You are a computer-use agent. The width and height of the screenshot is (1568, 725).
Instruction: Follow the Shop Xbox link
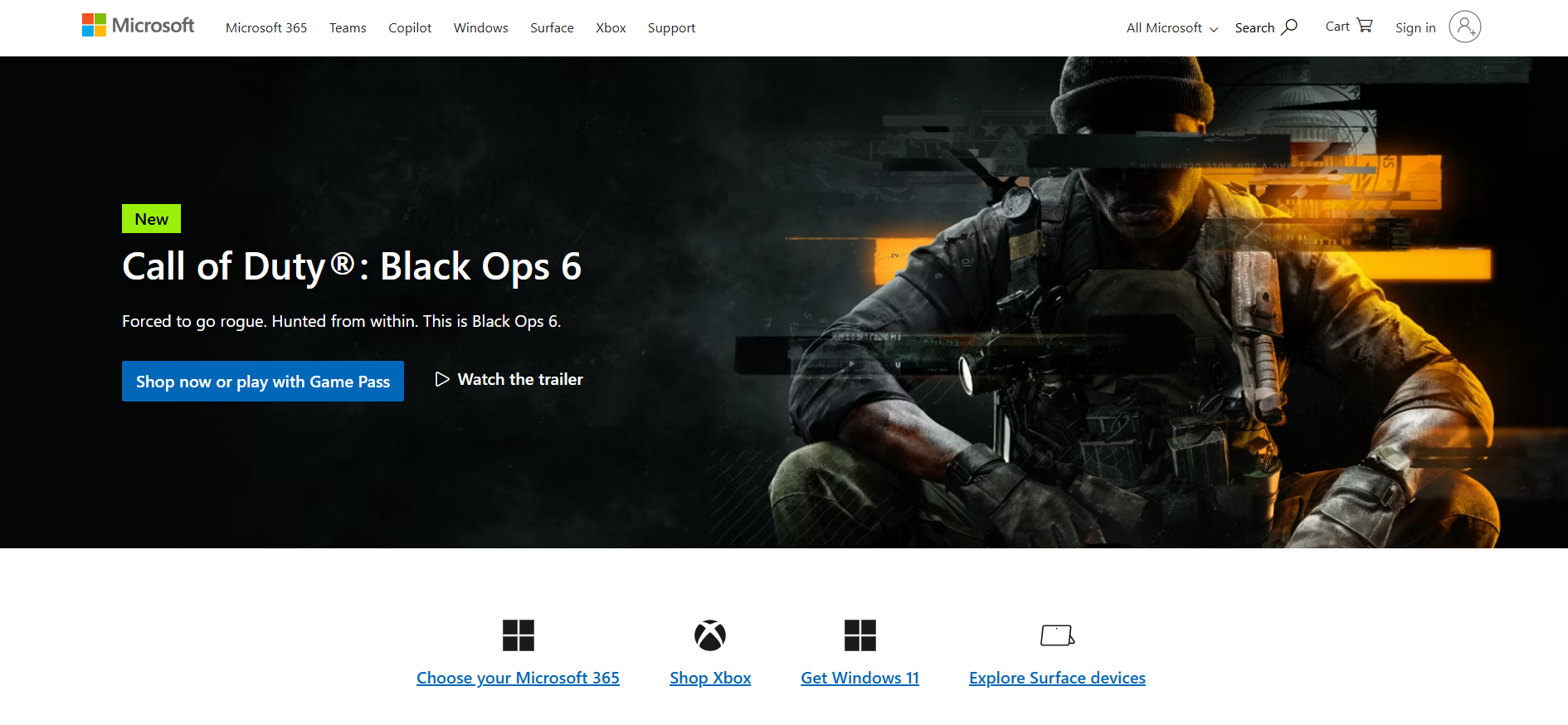[710, 678]
